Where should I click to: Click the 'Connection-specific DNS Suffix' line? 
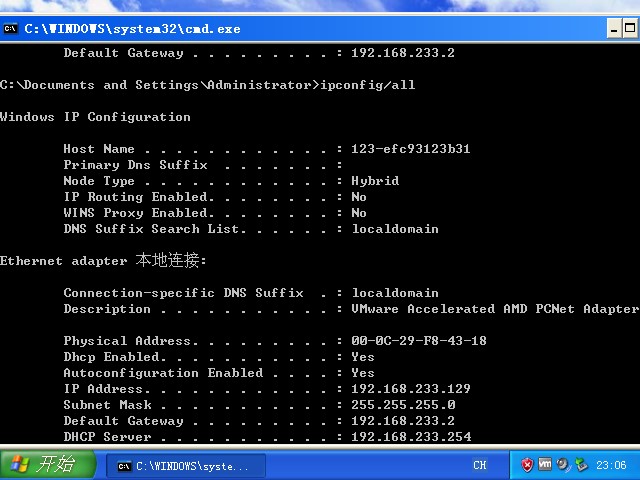coord(251,293)
